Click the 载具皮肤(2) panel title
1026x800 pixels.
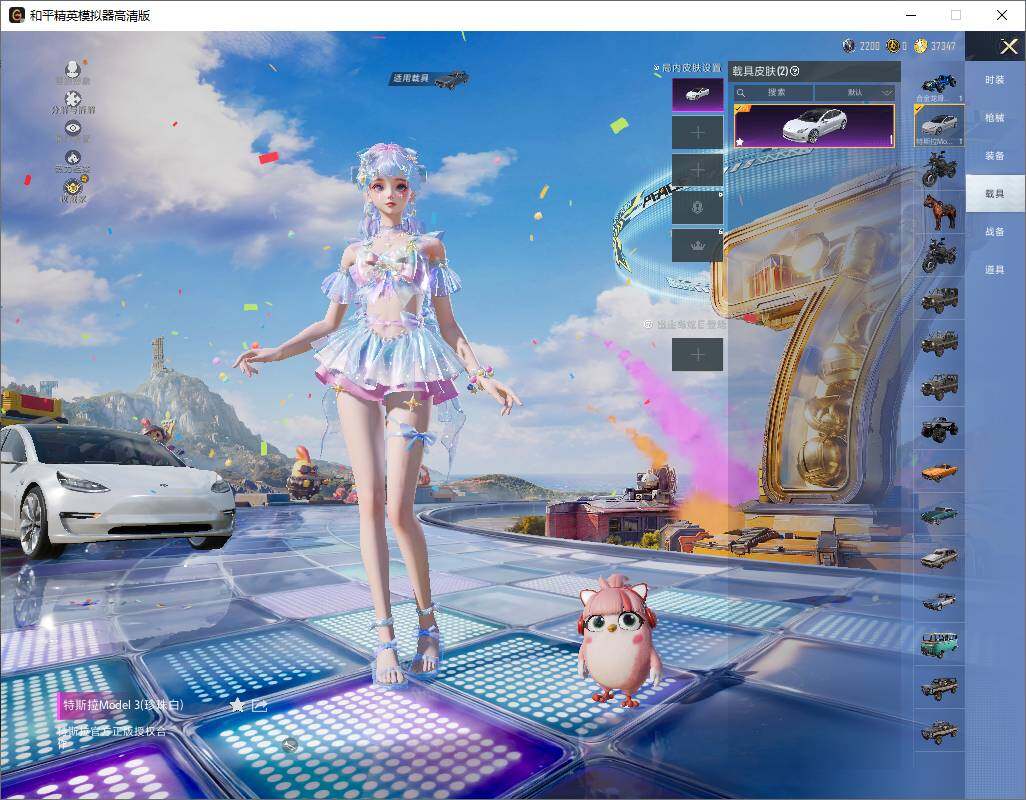[x=760, y=71]
